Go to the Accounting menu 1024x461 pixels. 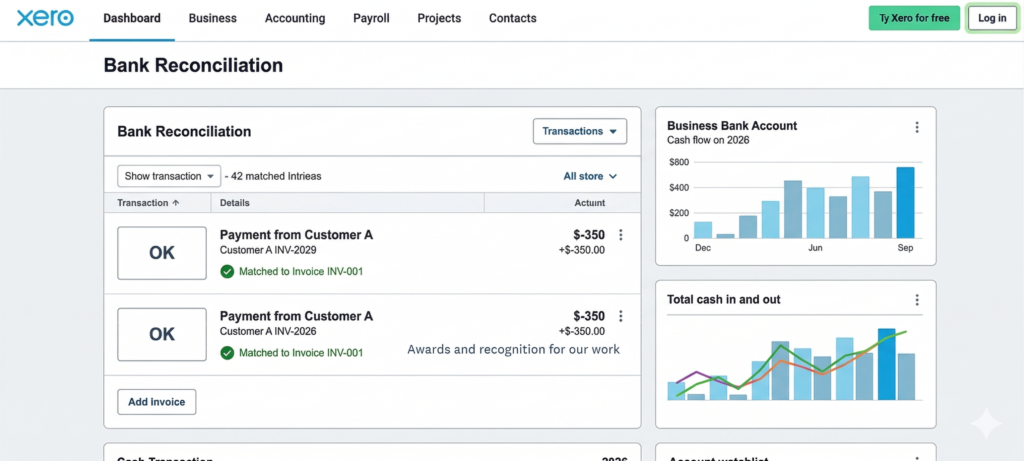click(x=294, y=18)
